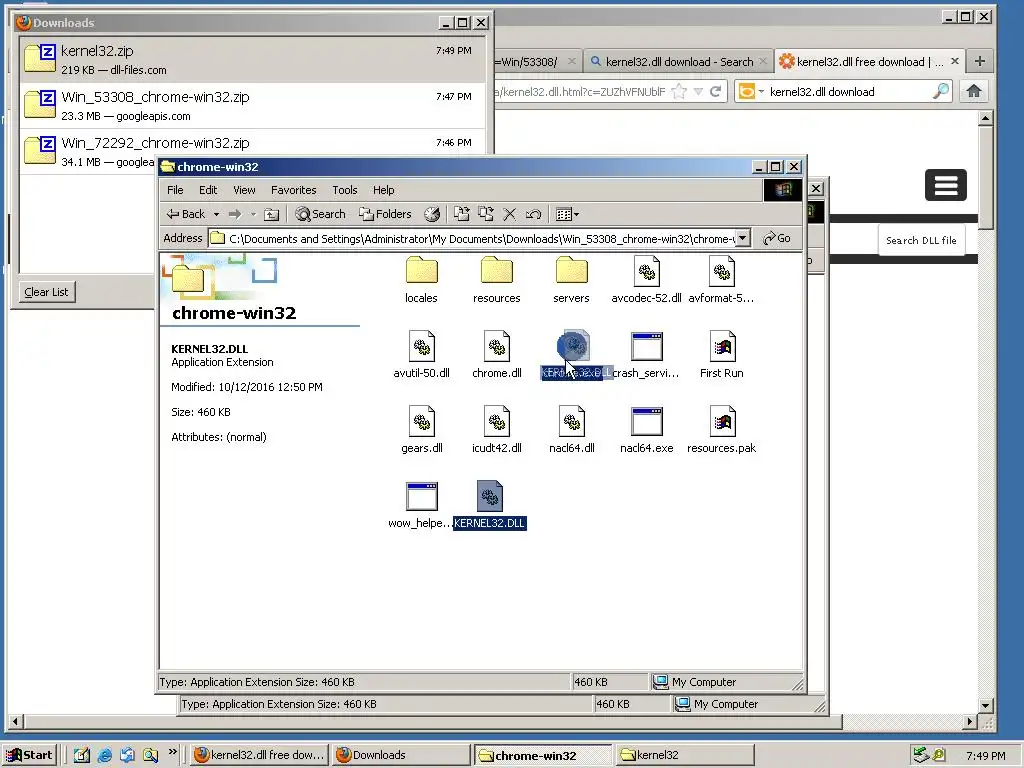Select the highlighted KERNEL32.DLL file icon
Screen dimensions: 1024x768
point(490,496)
